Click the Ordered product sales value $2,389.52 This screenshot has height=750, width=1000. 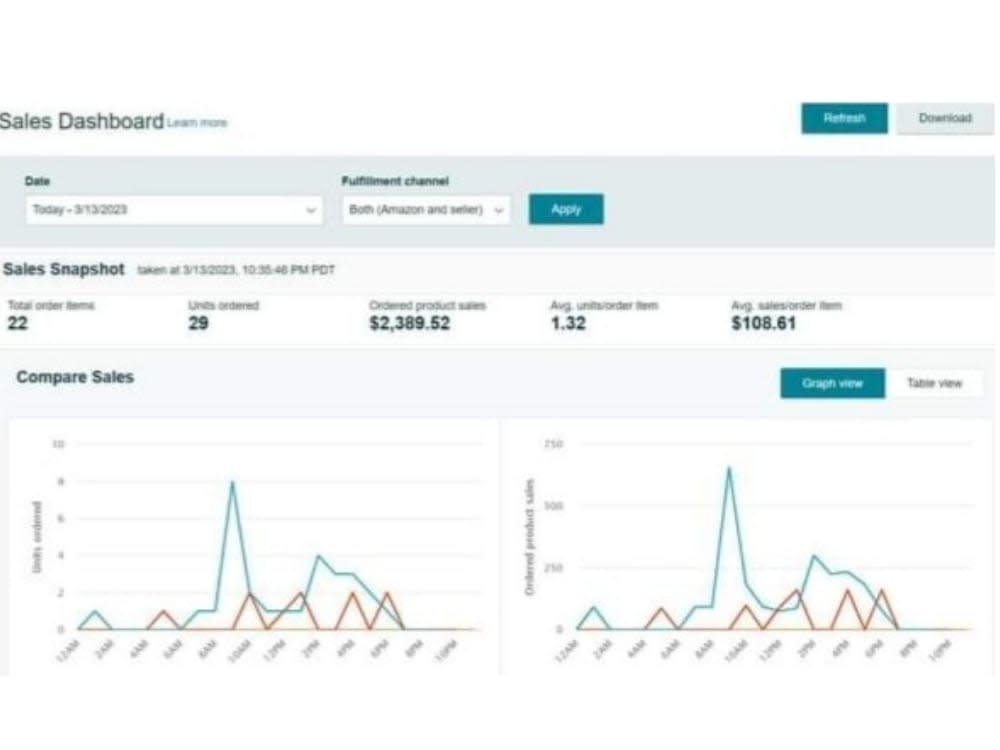pos(409,323)
